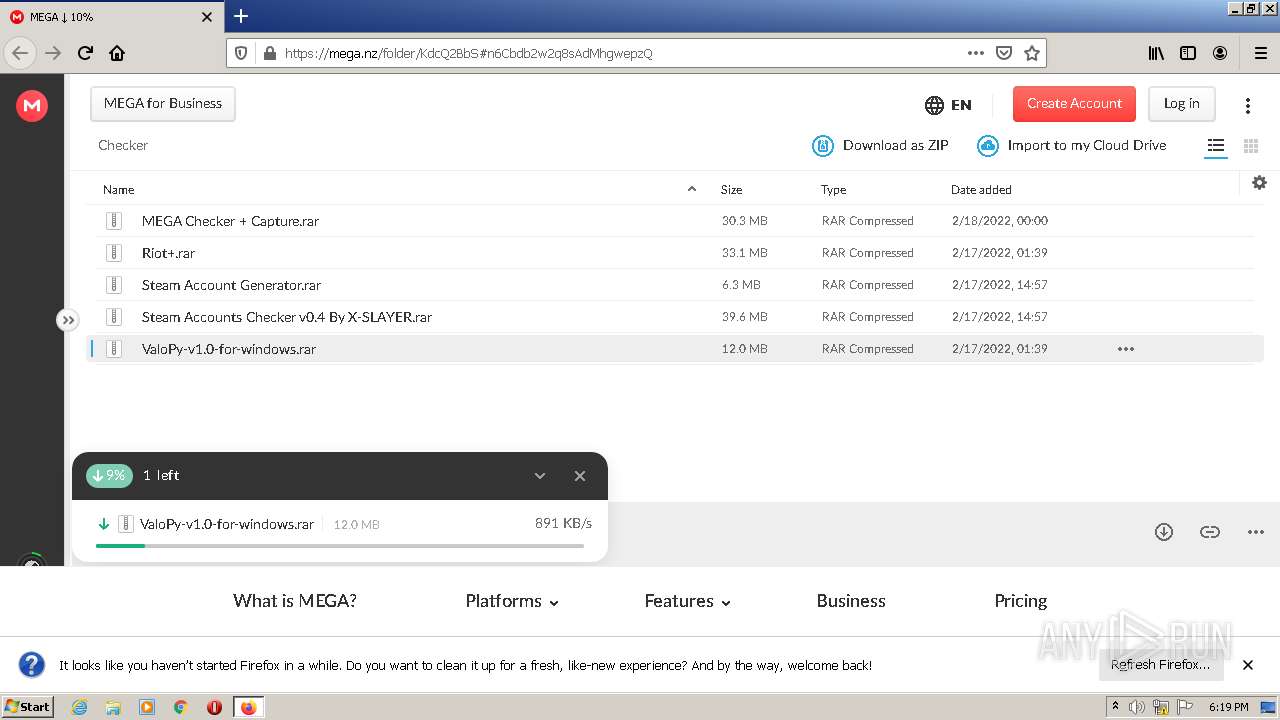This screenshot has width=1280, height=720.
Task: Click the Download as ZIP icon
Action: pyautogui.click(x=823, y=146)
